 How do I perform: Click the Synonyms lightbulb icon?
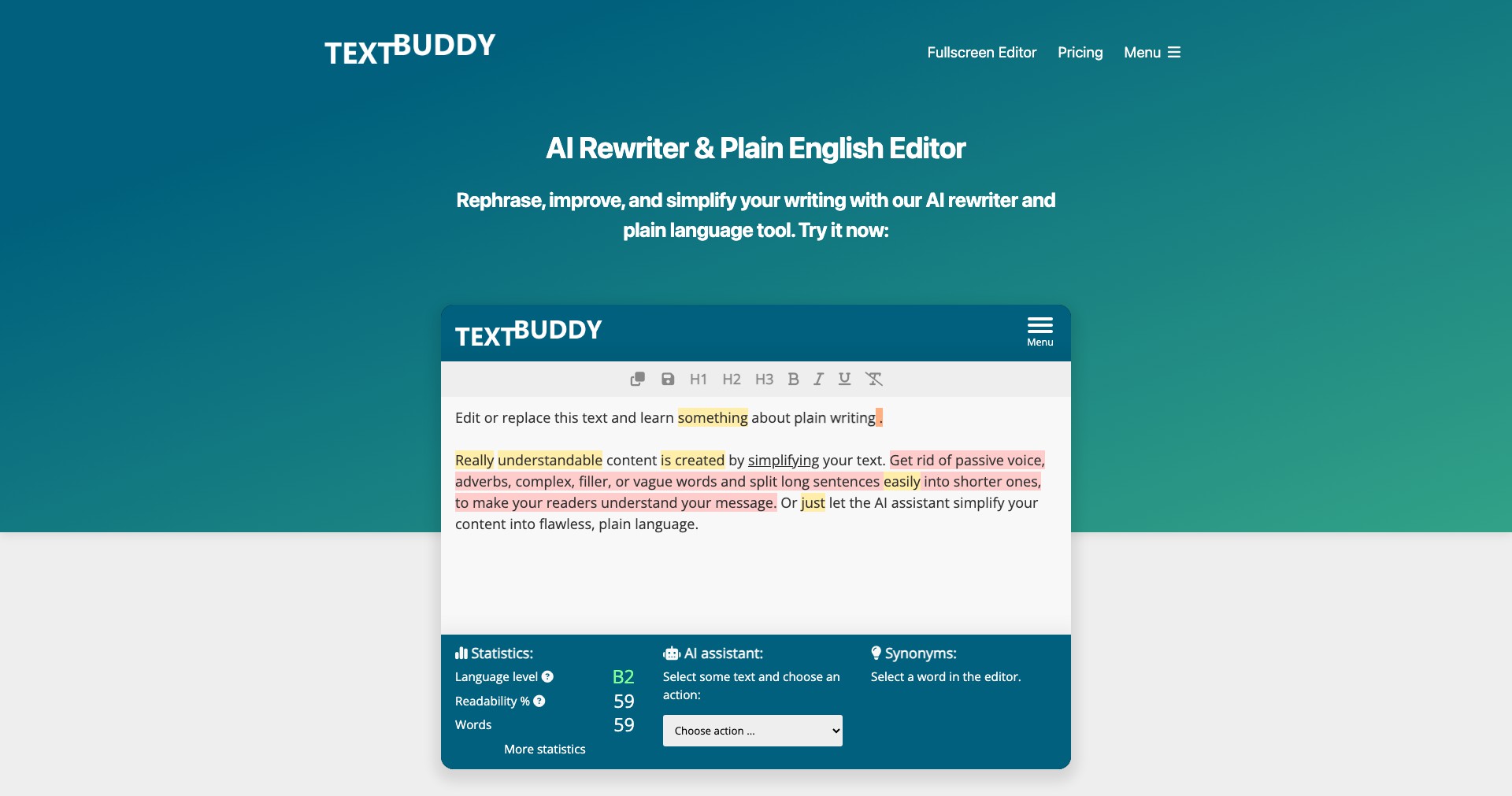(876, 653)
